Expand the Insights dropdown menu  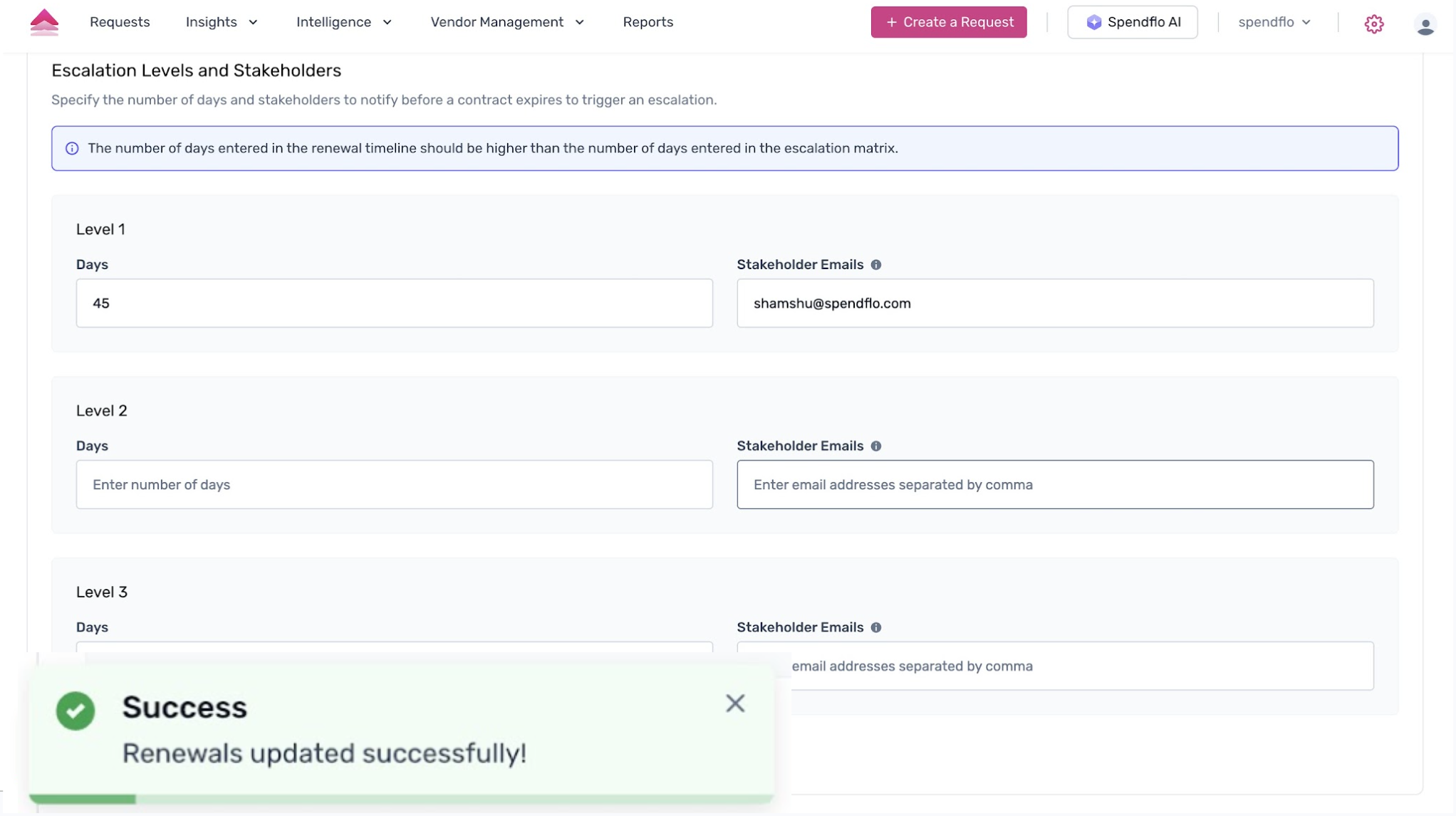(221, 22)
